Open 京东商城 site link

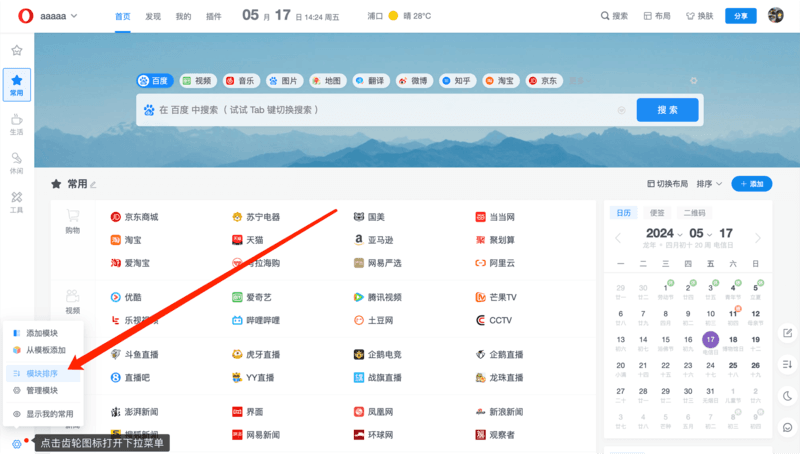(x=135, y=217)
